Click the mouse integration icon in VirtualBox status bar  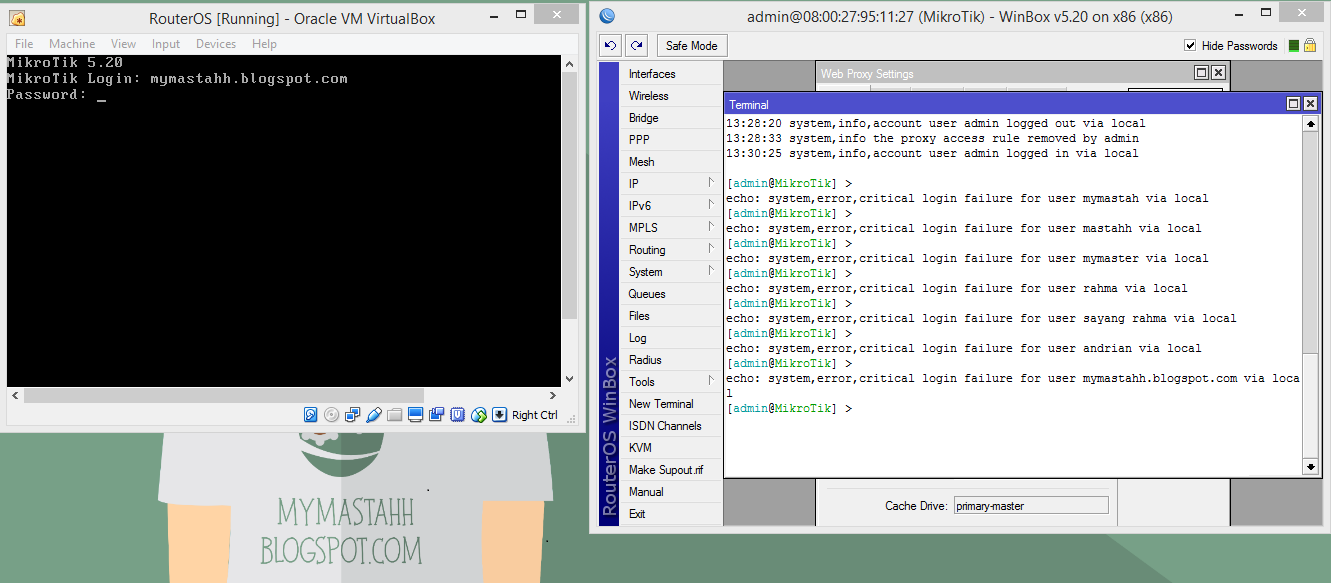pos(478,414)
